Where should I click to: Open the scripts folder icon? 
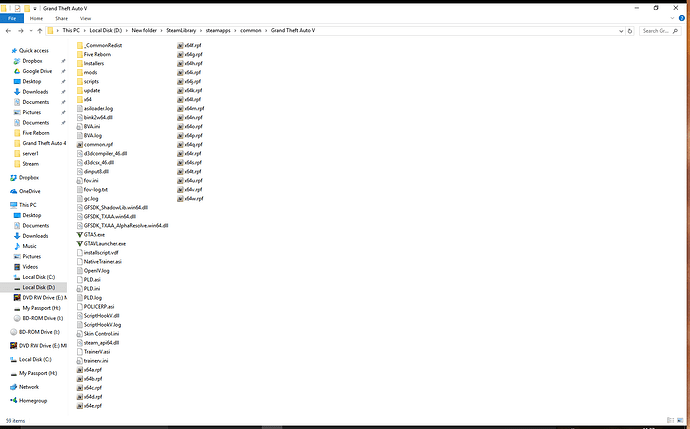click(x=80, y=81)
